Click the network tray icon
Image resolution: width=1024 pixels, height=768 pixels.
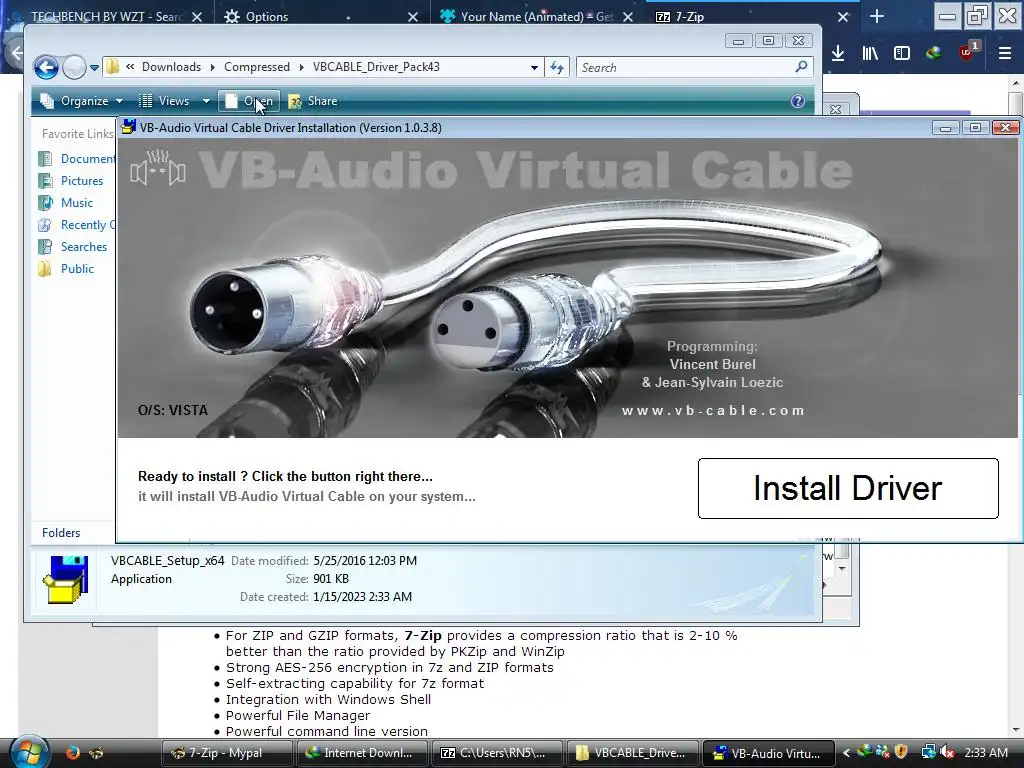pyautogui.click(x=928, y=752)
